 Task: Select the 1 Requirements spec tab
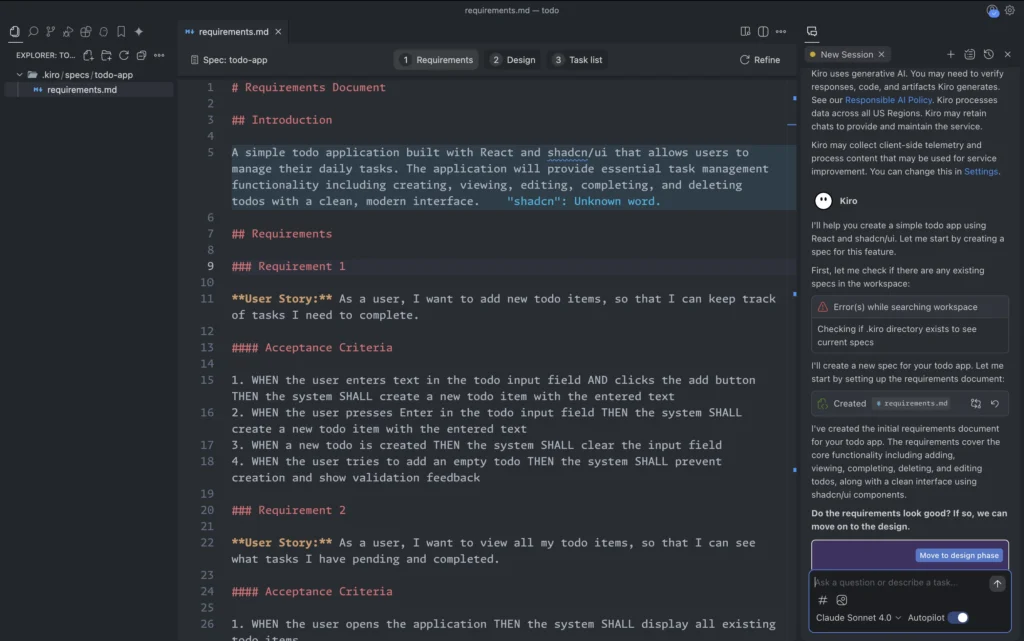(x=436, y=59)
